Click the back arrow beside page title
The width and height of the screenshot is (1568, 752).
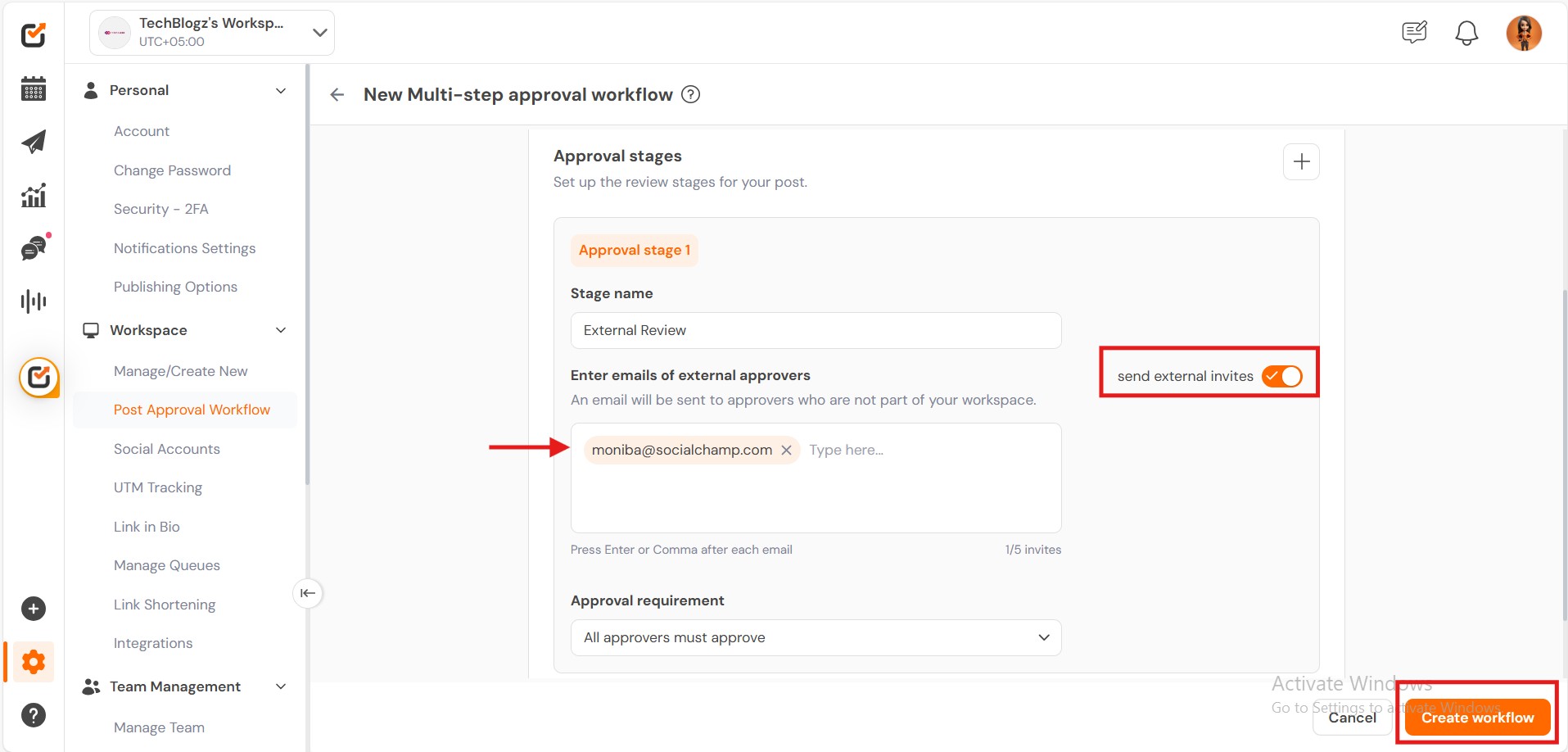tap(337, 95)
